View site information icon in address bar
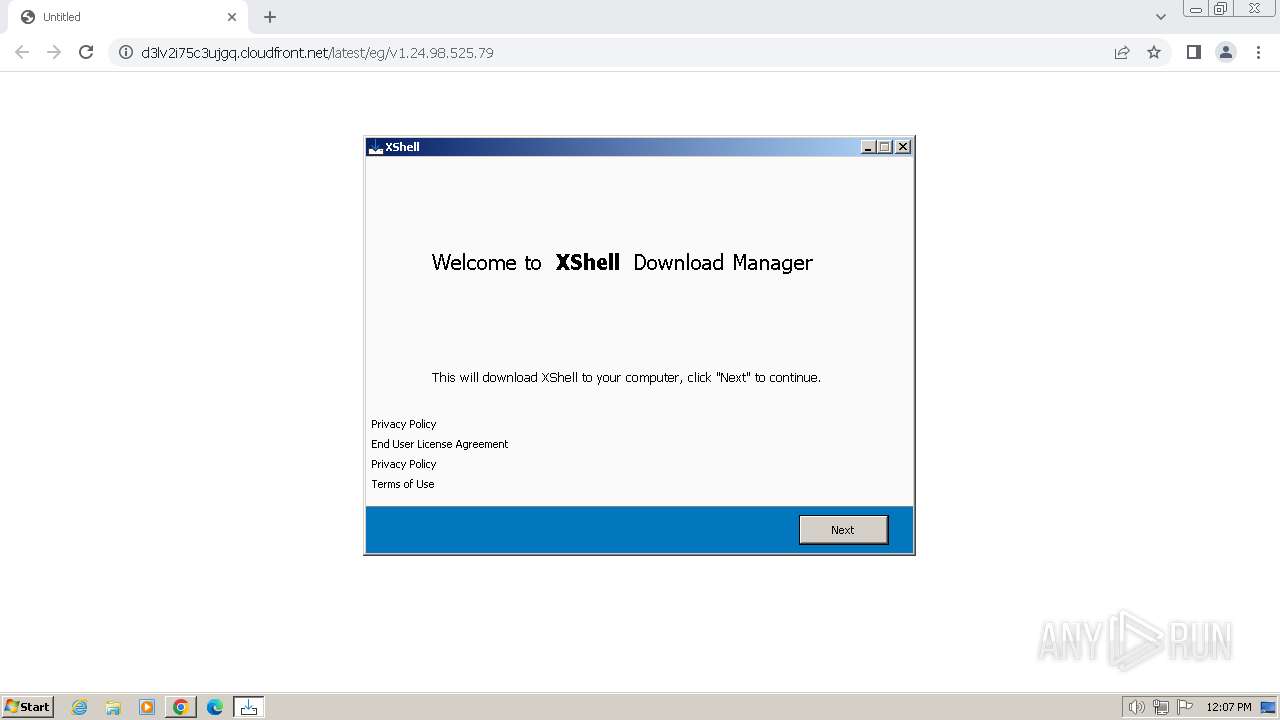This screenshot has height=720, width=1280. [126, 52]
